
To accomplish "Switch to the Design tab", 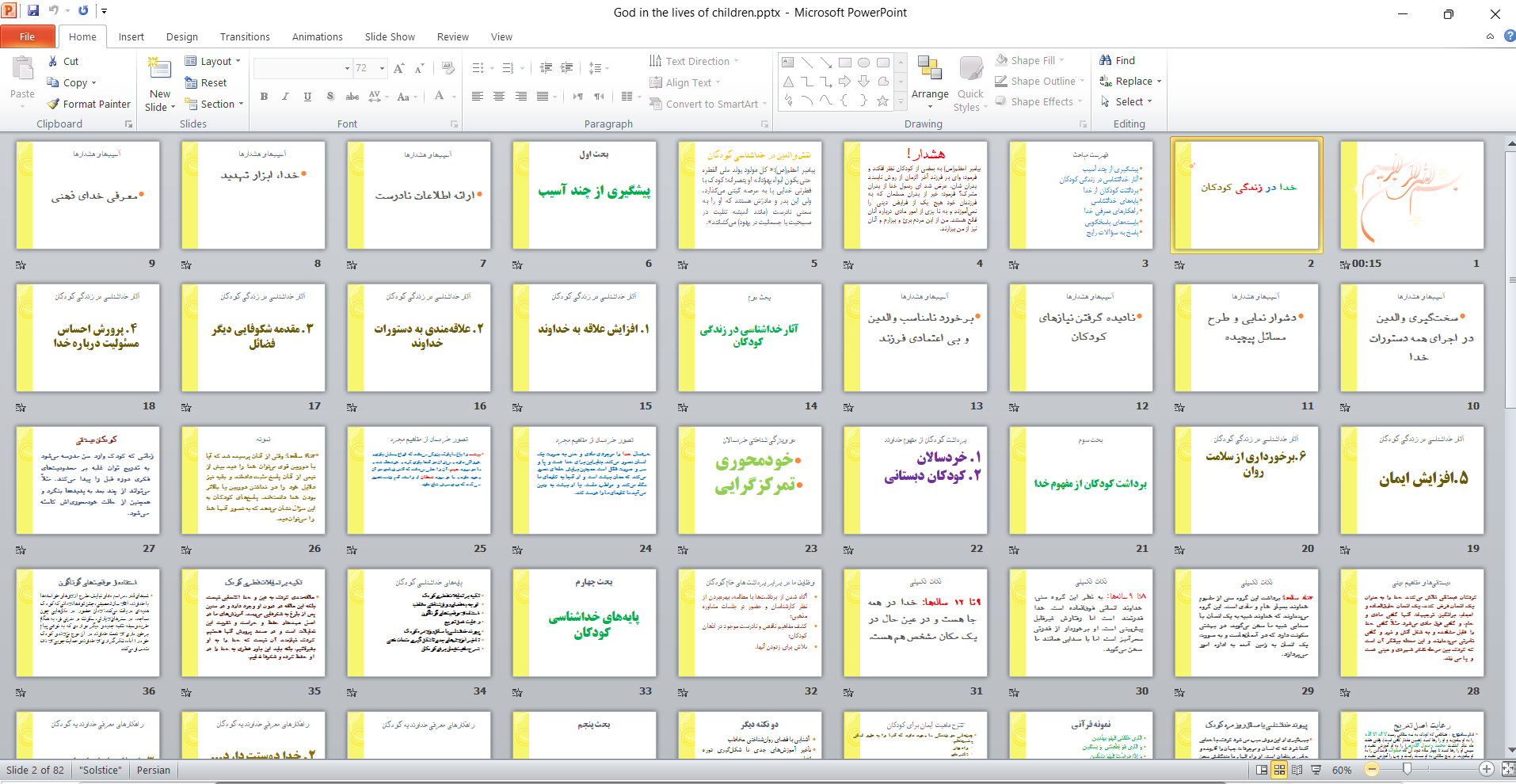I will tap(182, 36).
